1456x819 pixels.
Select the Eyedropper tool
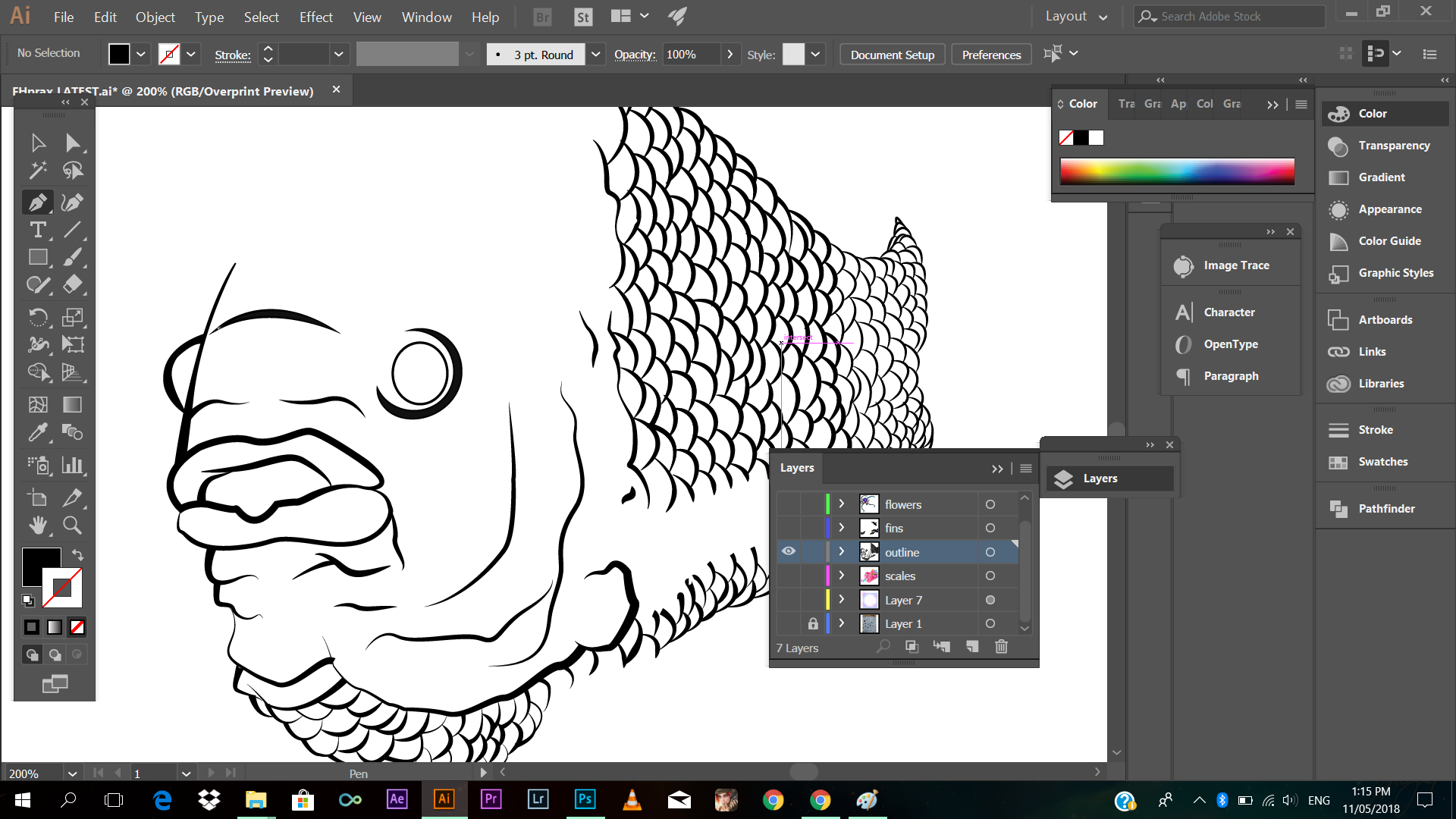click(38, 432)
